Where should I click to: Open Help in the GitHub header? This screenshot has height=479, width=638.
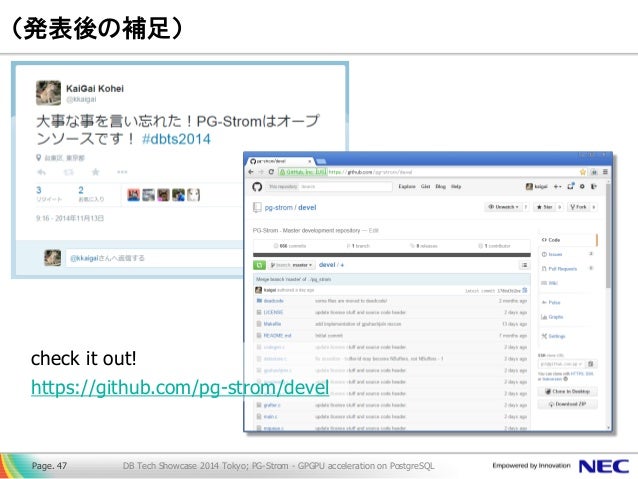pyautogui.click(x=456, y=186)
